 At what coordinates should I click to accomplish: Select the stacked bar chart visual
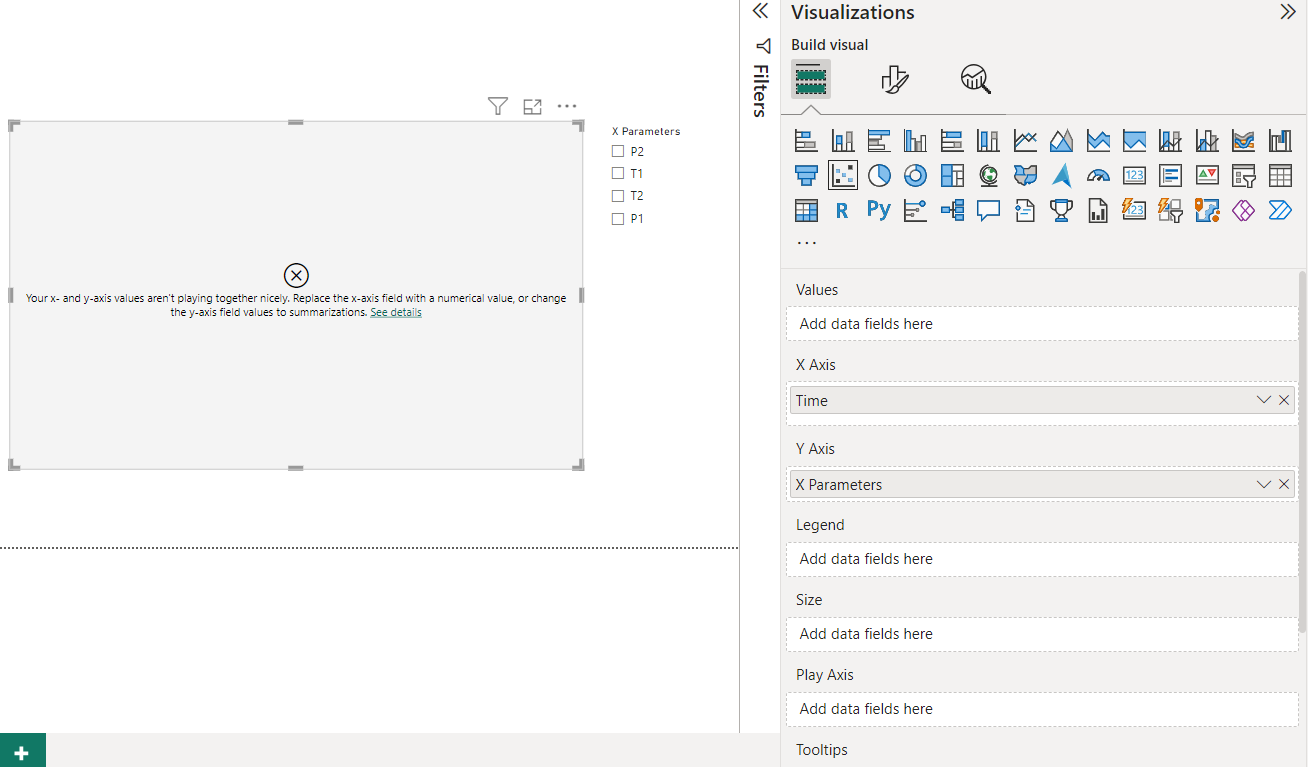coord(806,140)
